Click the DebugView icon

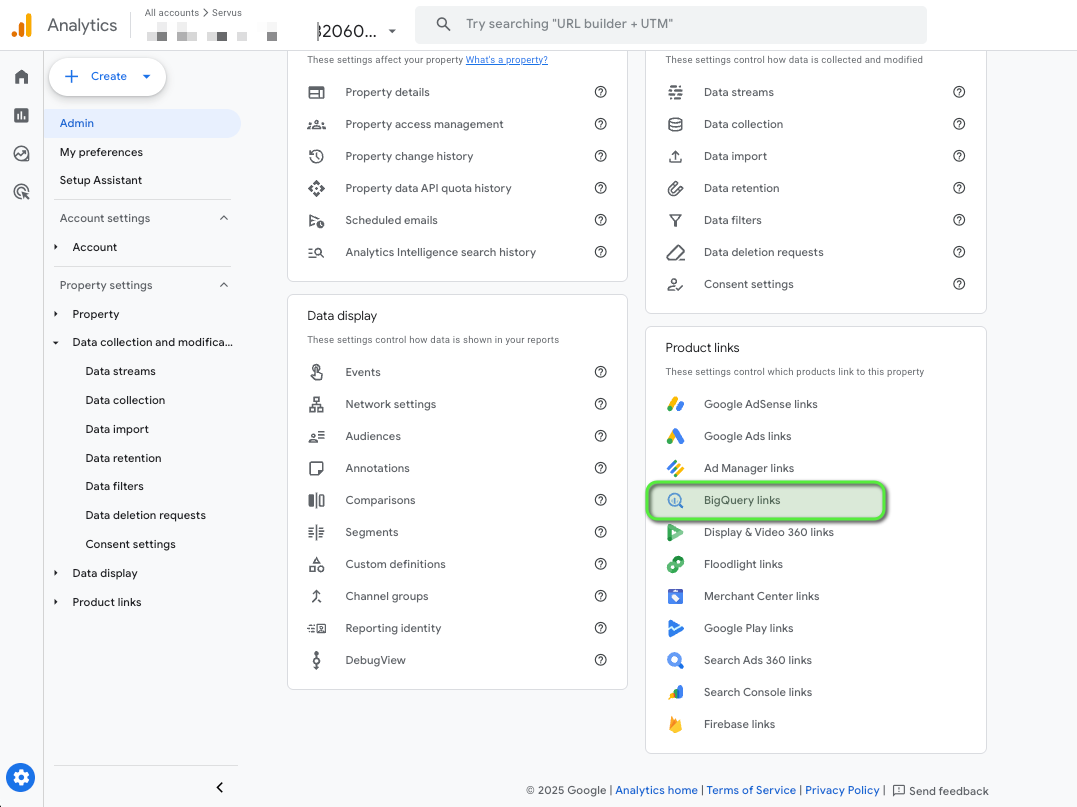click(x=316, y=660)
